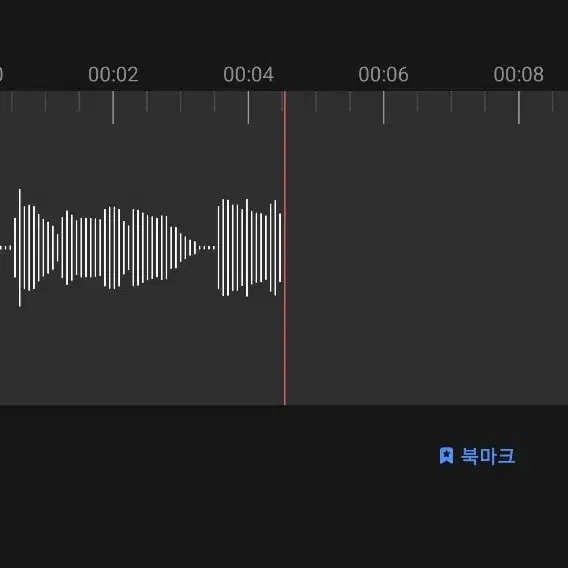Select the first bar of the second waveform burst
Screen dimensions: 568x568
point(218,248)
